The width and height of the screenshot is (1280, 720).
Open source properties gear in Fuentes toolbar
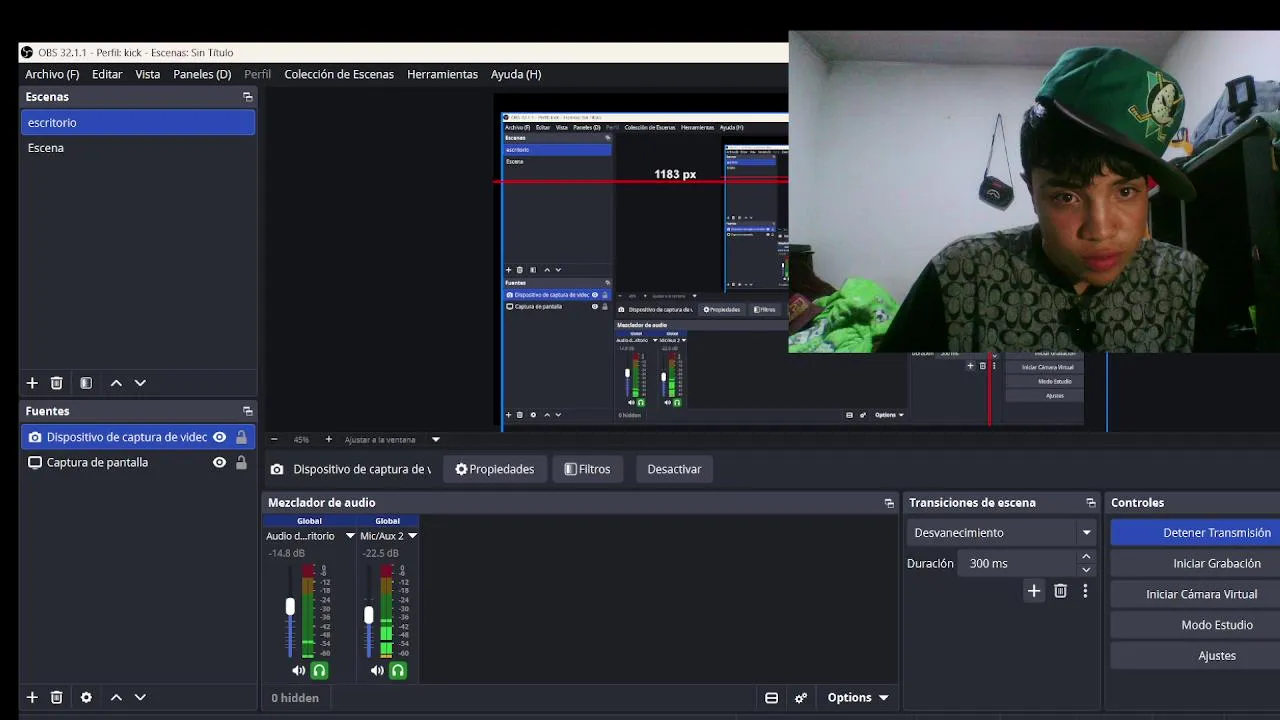[86, 697]
